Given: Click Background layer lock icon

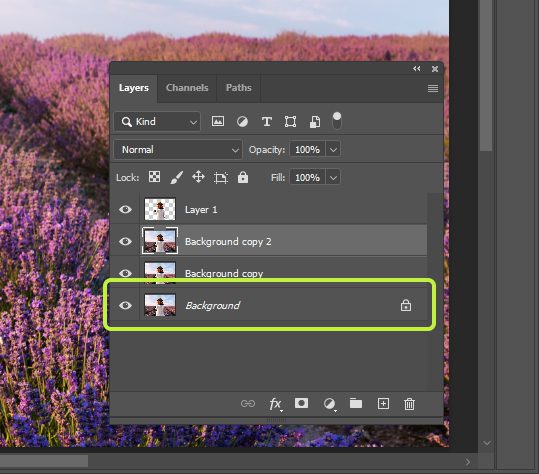Looking at the screenshot, I should coord(406,305).
